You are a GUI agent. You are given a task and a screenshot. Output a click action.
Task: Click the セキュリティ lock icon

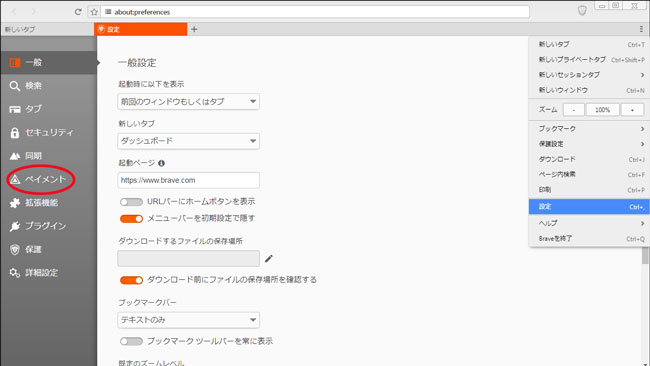click(x=15, y=133)
